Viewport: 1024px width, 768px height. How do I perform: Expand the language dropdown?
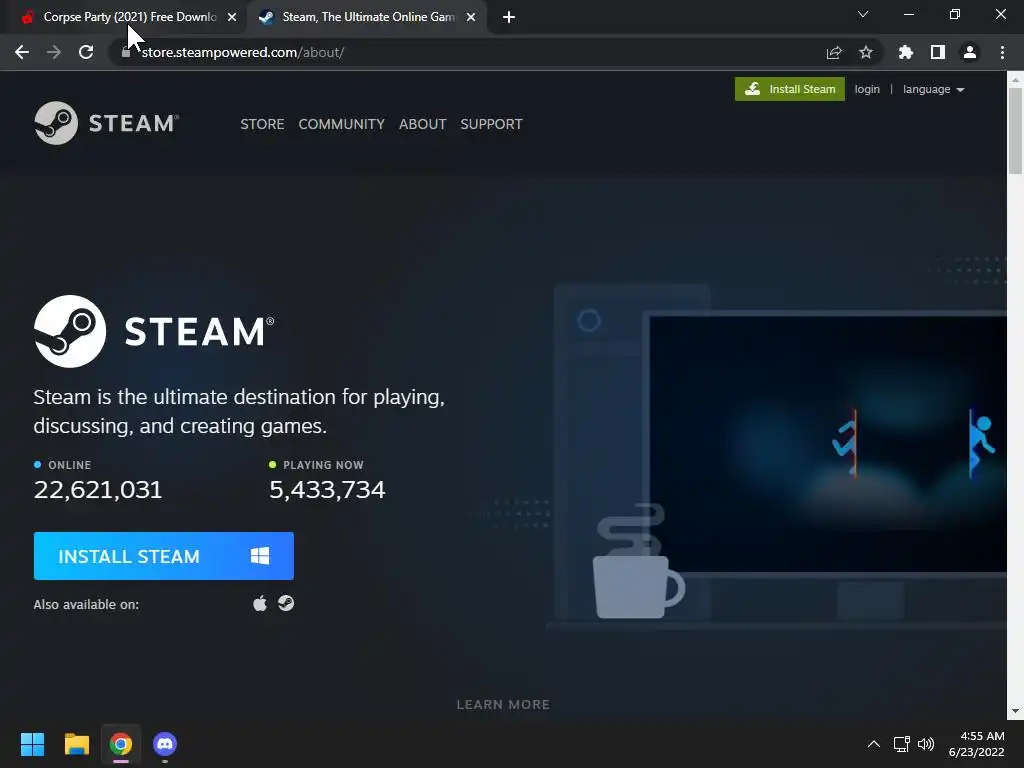point(933,89)
